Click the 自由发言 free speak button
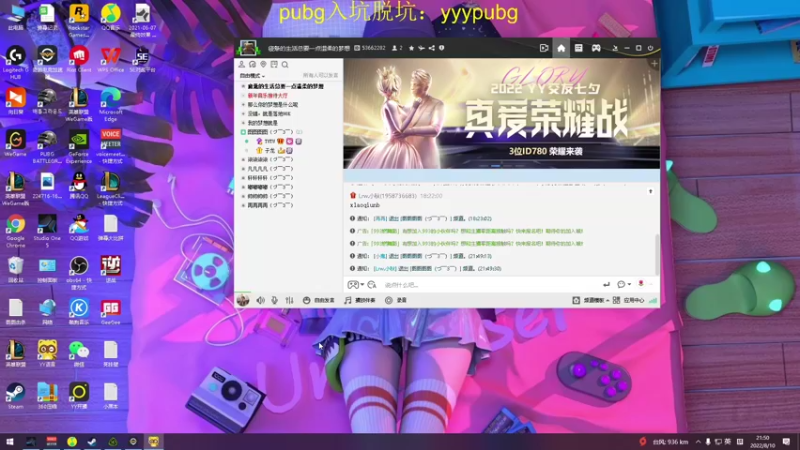 pos(318,301)
